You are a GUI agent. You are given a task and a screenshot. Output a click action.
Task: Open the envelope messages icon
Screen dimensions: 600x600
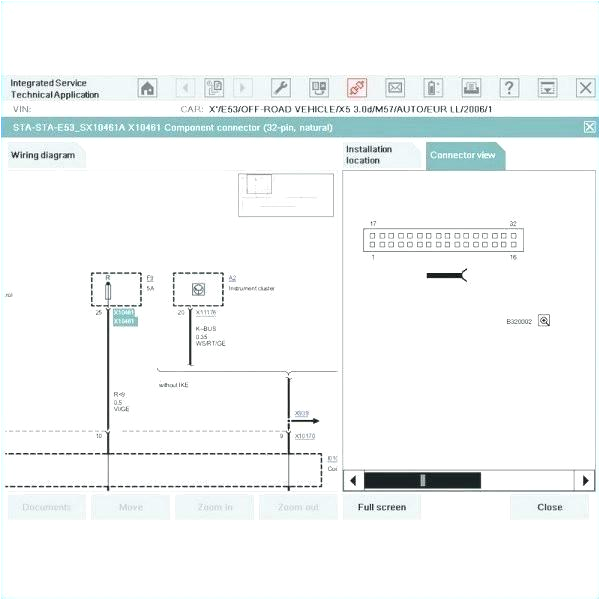395,88
